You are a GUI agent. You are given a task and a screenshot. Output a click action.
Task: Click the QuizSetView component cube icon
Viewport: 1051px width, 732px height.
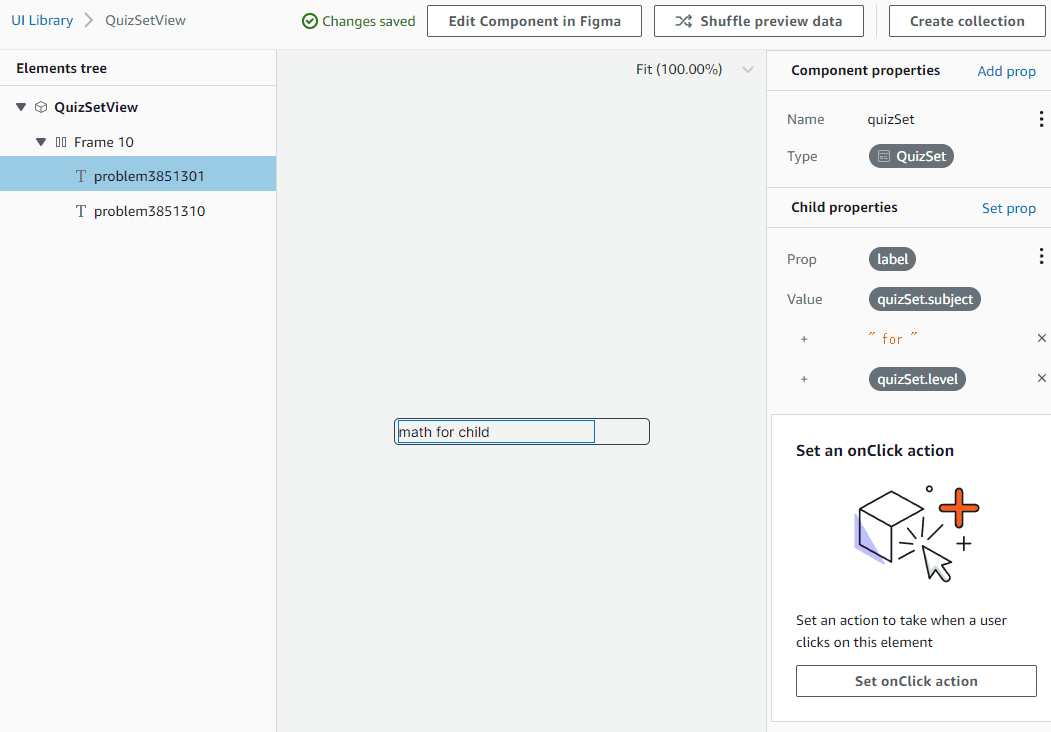click(41, 107)
